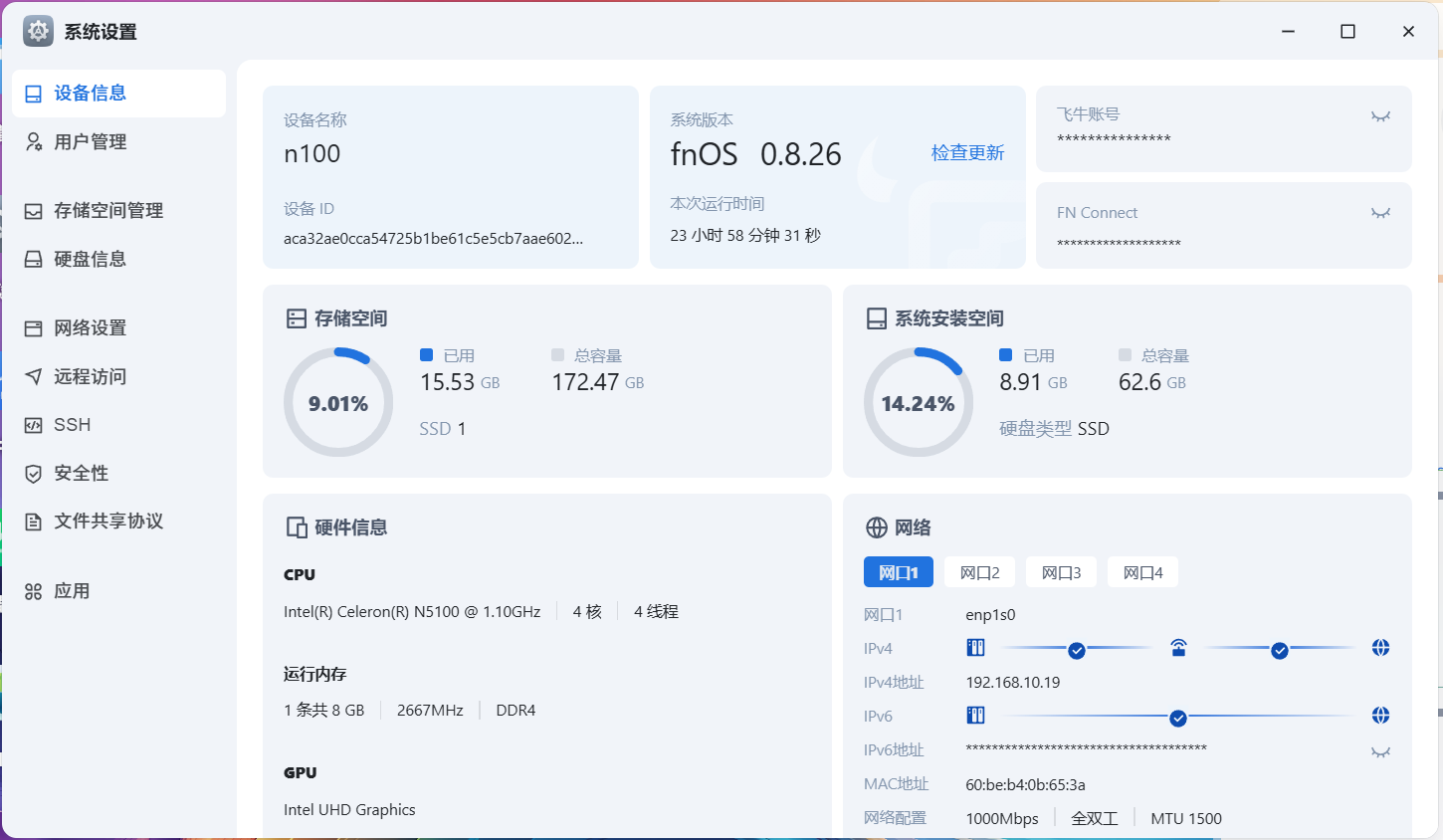Go to 网络设置 in the sidebar
1443x840 pixels.
[90, 328]
